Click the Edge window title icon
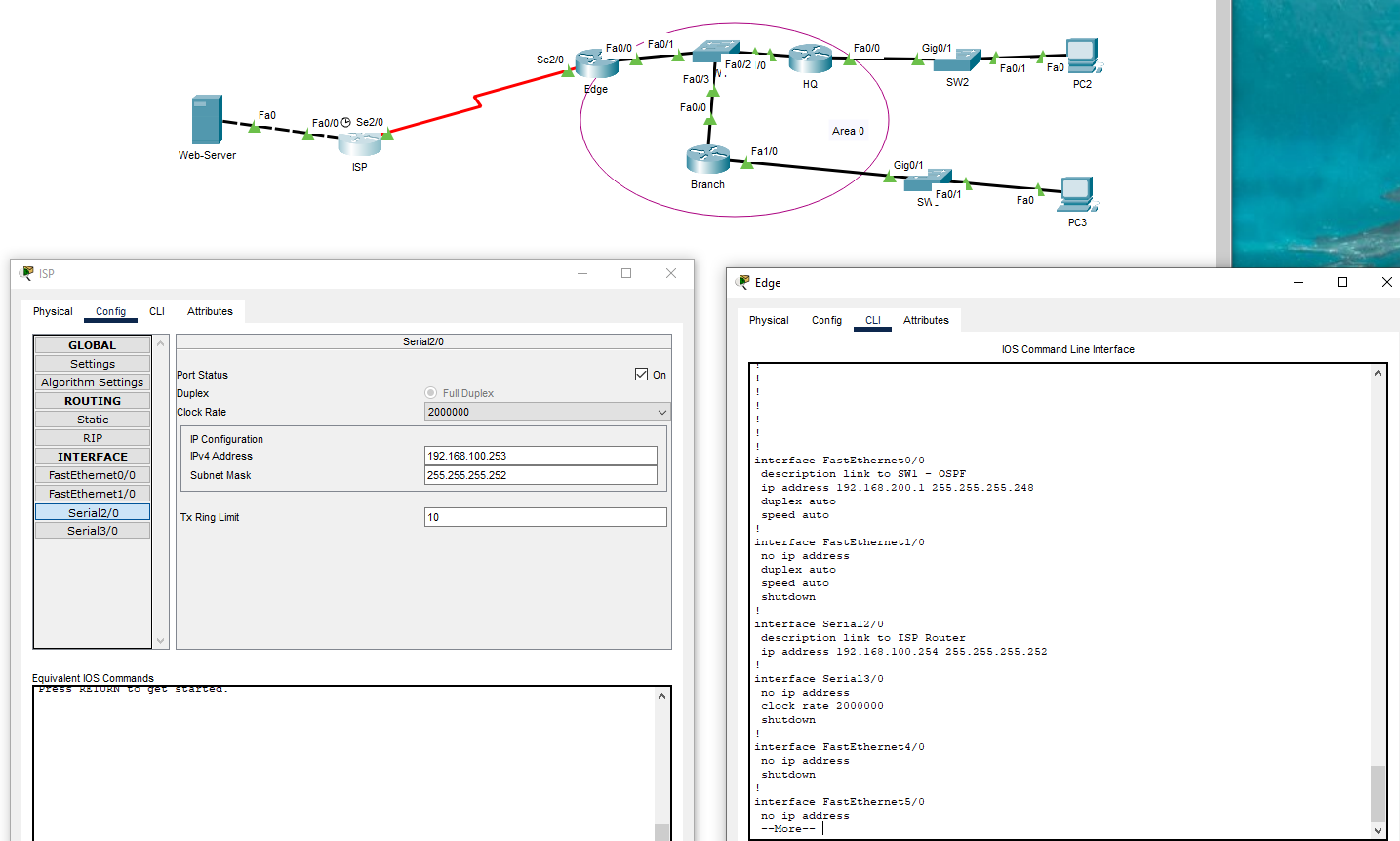This screenshot has height=841, width=1400. point(743,282)
